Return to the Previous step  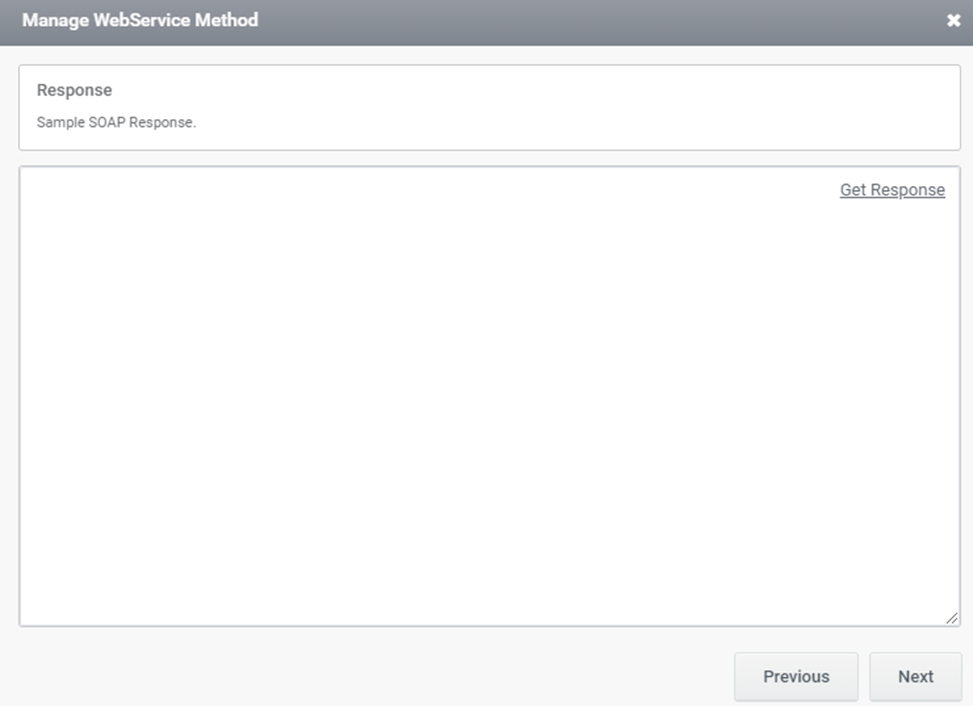click(x=796, y=676)
